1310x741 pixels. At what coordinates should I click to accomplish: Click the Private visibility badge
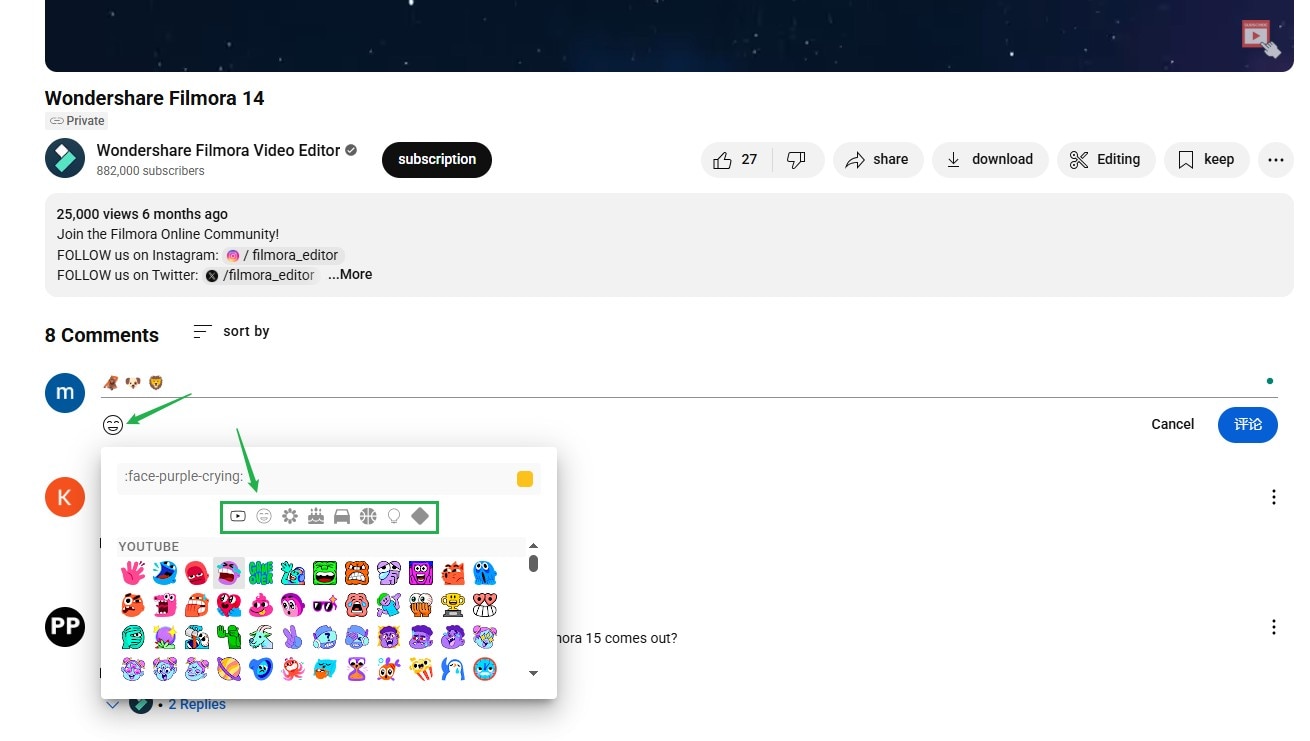[x=76, y=121]
